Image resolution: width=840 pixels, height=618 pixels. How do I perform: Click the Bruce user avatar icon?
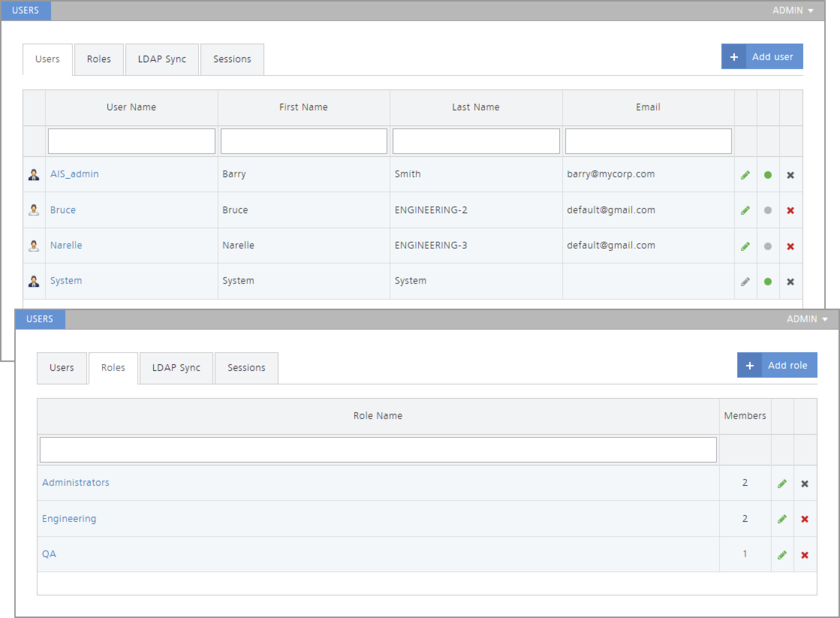(x=34, y=210)
